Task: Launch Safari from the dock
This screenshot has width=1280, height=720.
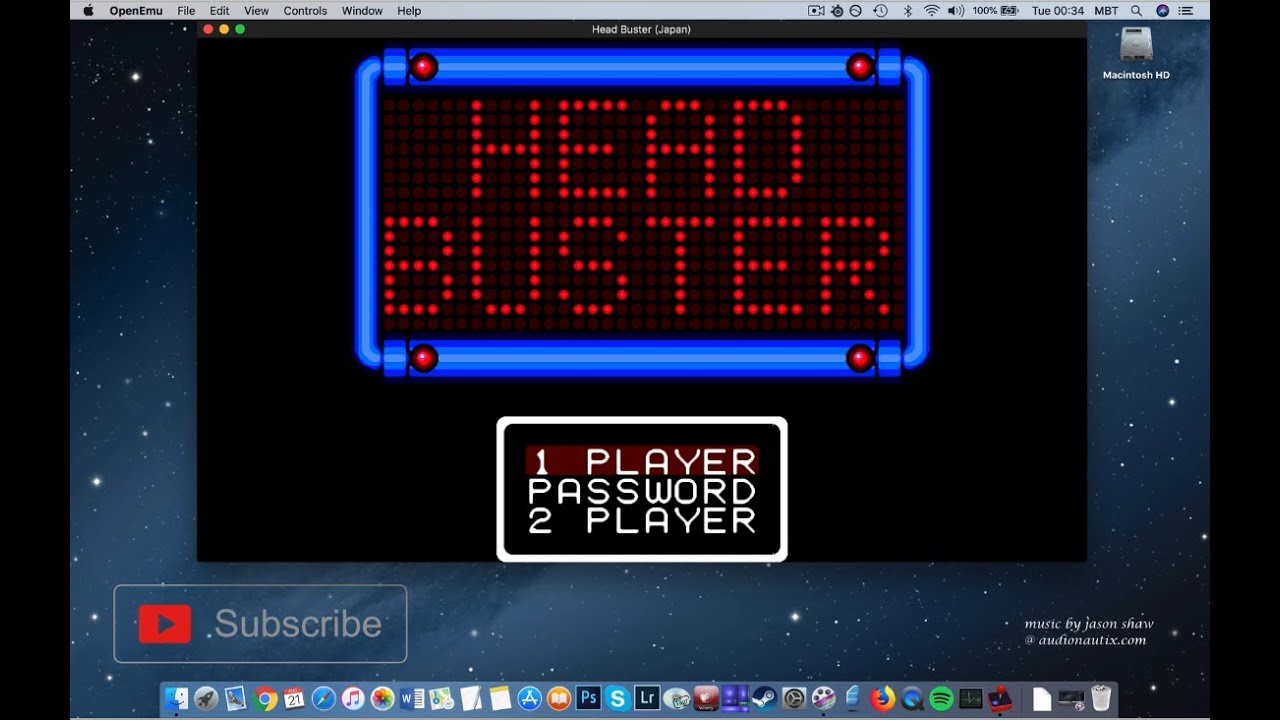Action: [324, 699]
